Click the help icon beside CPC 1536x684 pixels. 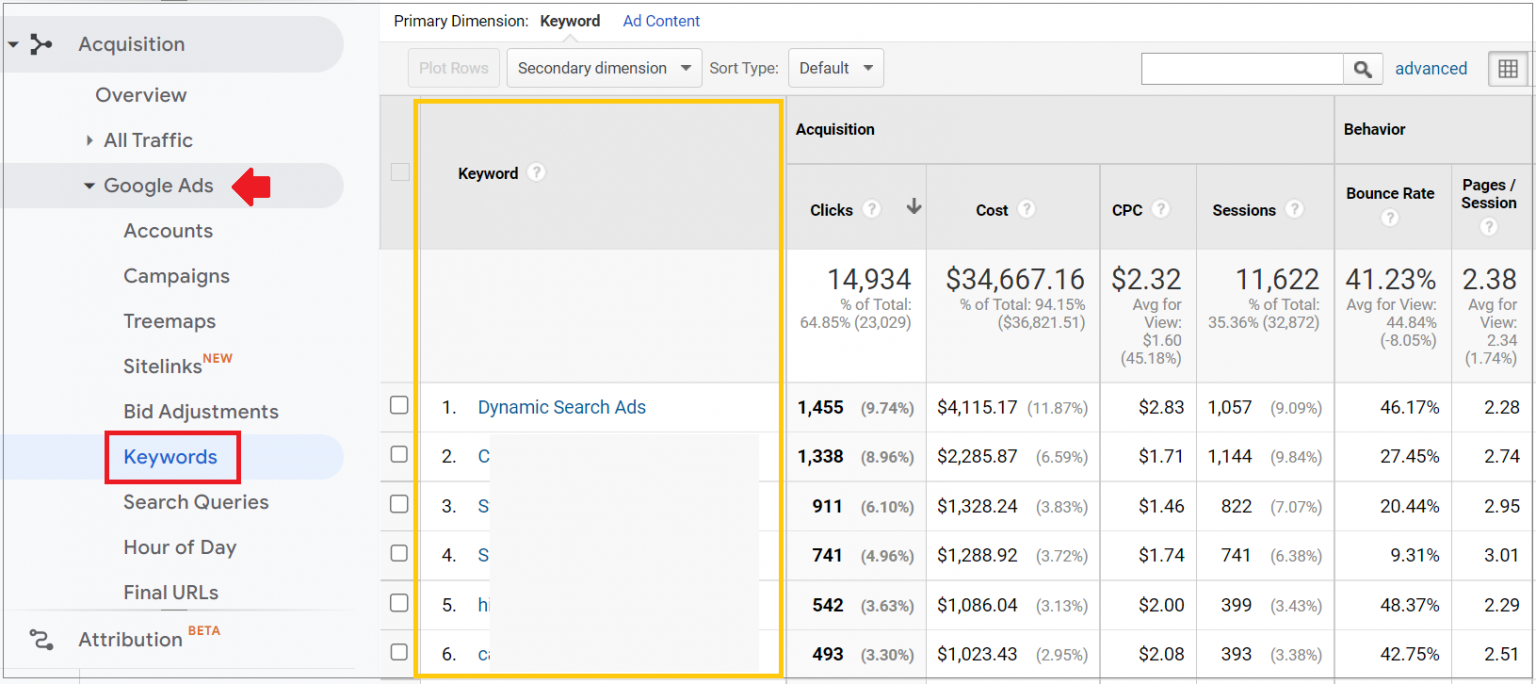[1161, 210]
